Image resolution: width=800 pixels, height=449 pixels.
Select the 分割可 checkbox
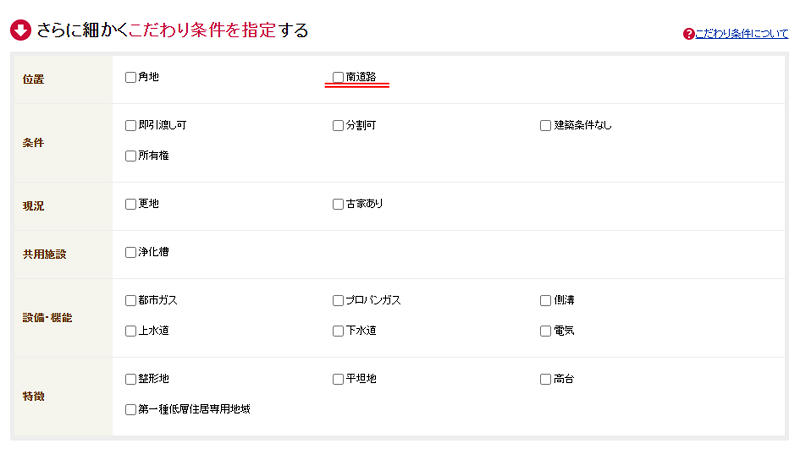[338, 126]
